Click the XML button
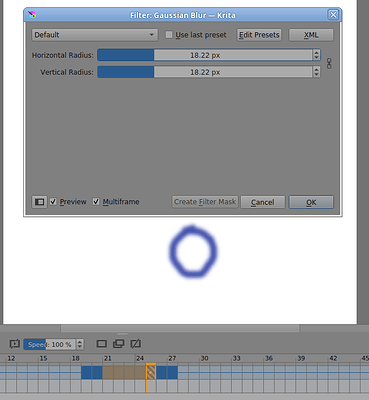The image size is (369, 400). tap(311, 35)
